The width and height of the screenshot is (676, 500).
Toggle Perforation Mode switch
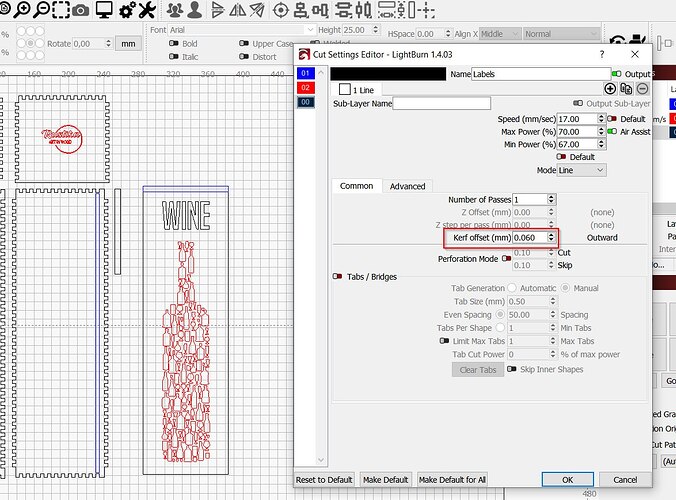point(506,258)
